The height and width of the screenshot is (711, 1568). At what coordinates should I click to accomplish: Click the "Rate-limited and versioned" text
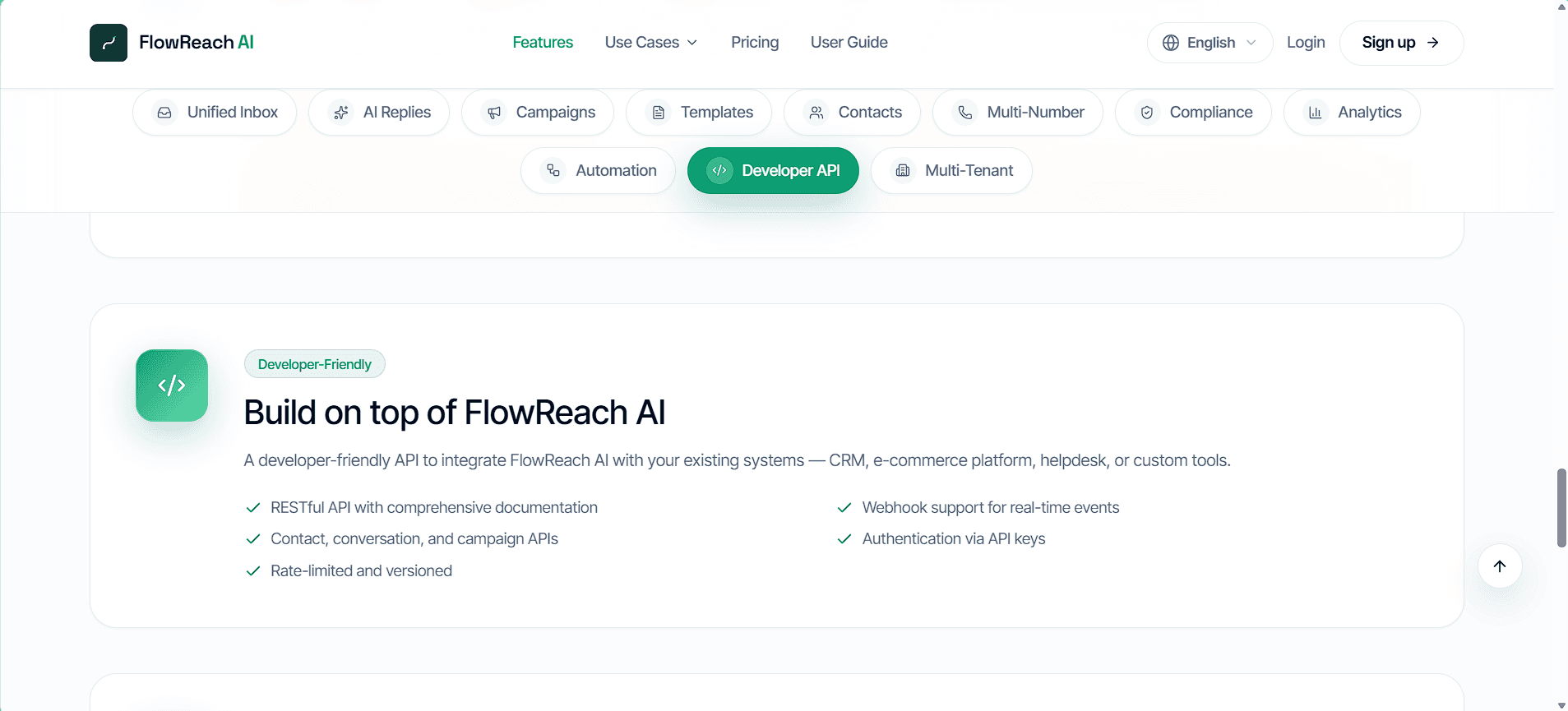coord(361,571)
